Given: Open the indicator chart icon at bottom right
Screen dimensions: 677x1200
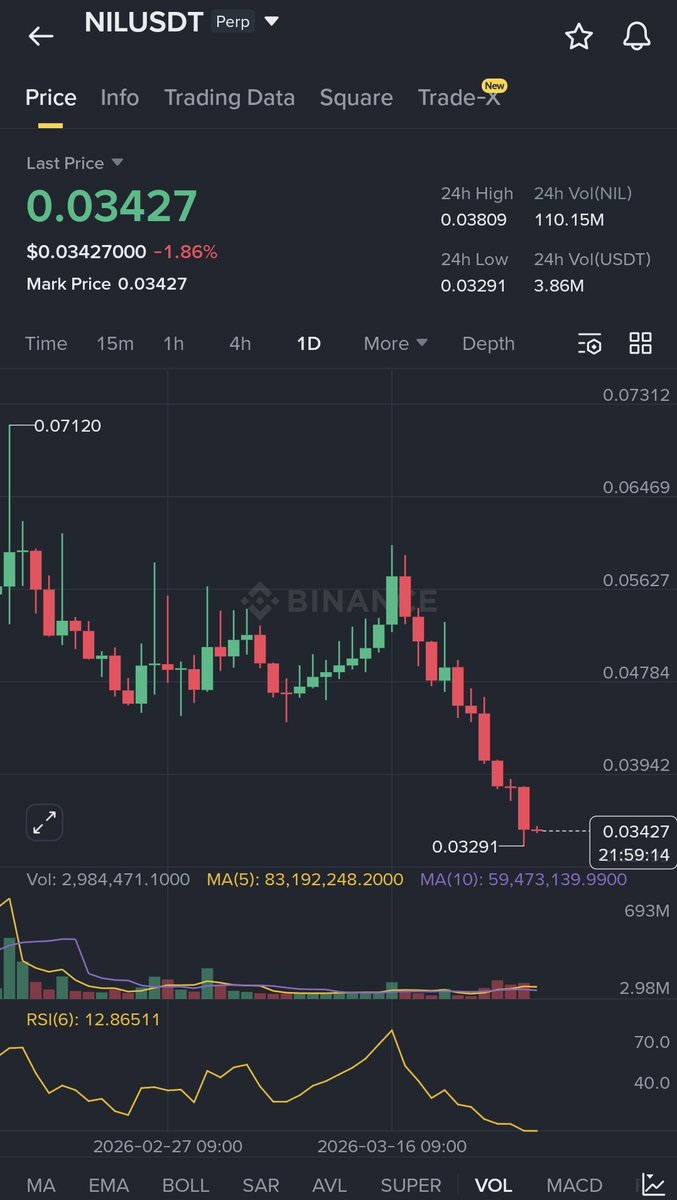Looking at the screenshot, I should click(654, 1185).
